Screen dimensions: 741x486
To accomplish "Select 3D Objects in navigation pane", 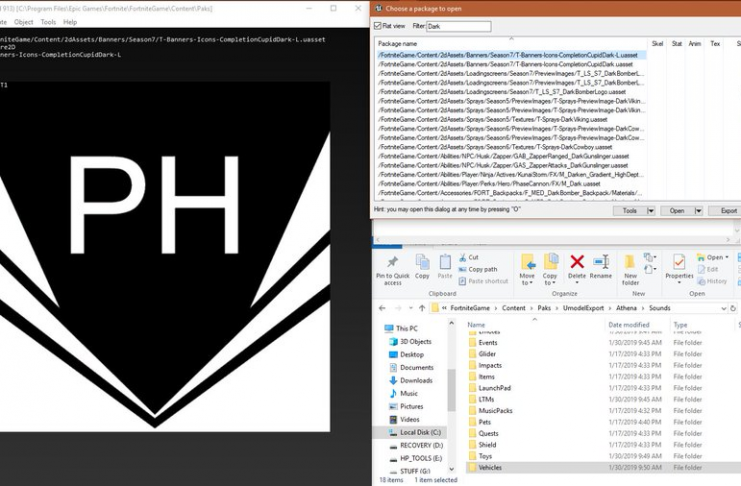I will (410, 341).
